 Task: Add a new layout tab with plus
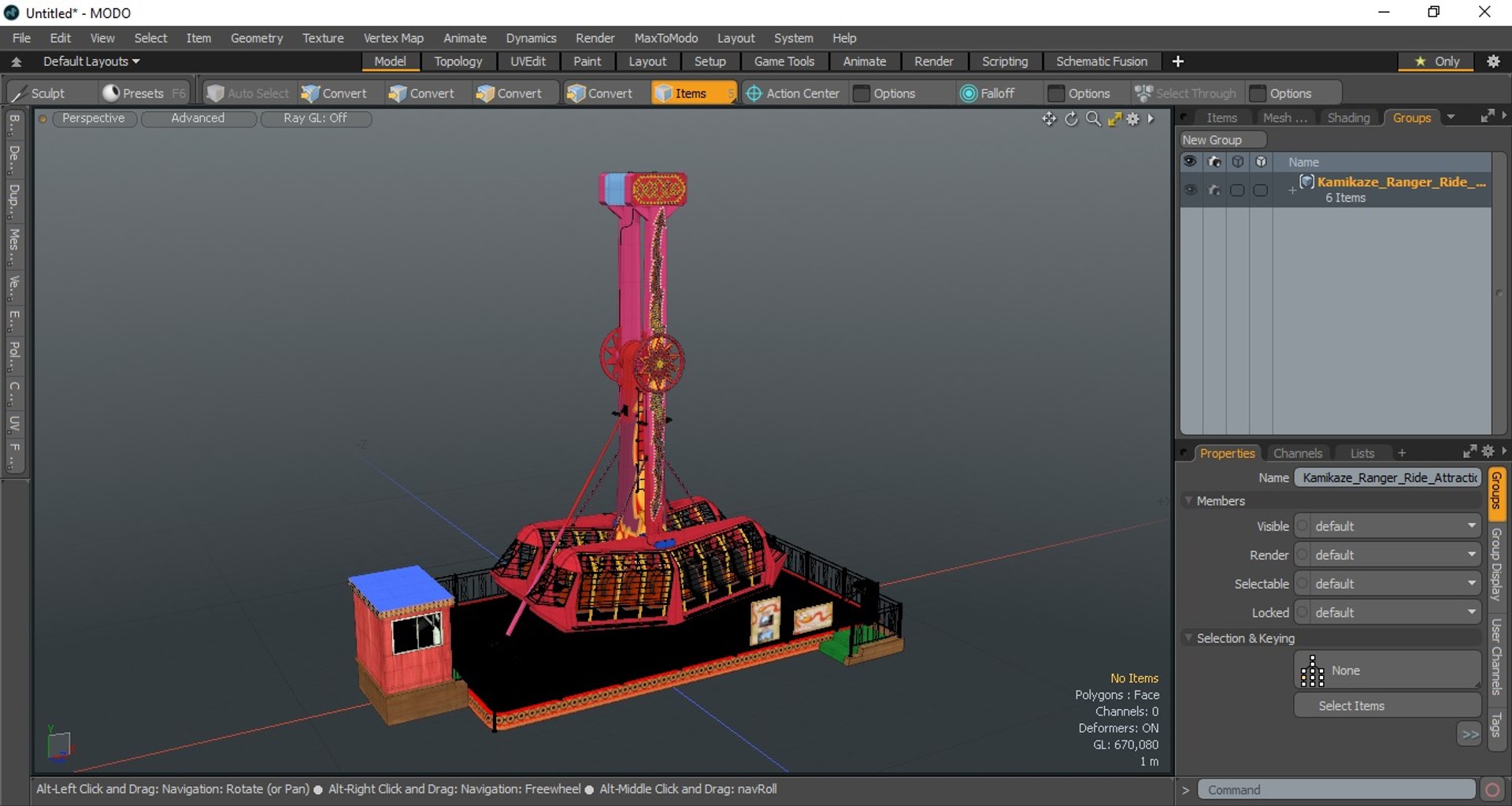click(1178, 61)
